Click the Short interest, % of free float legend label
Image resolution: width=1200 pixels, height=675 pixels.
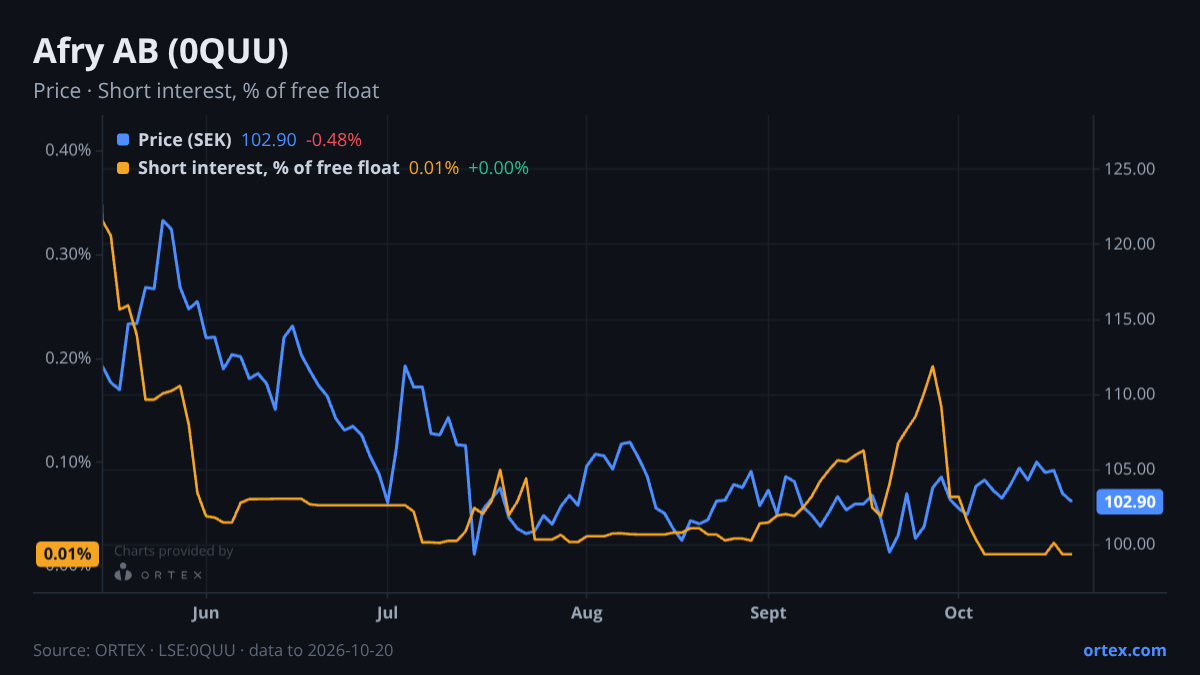(x=268, y=168)
